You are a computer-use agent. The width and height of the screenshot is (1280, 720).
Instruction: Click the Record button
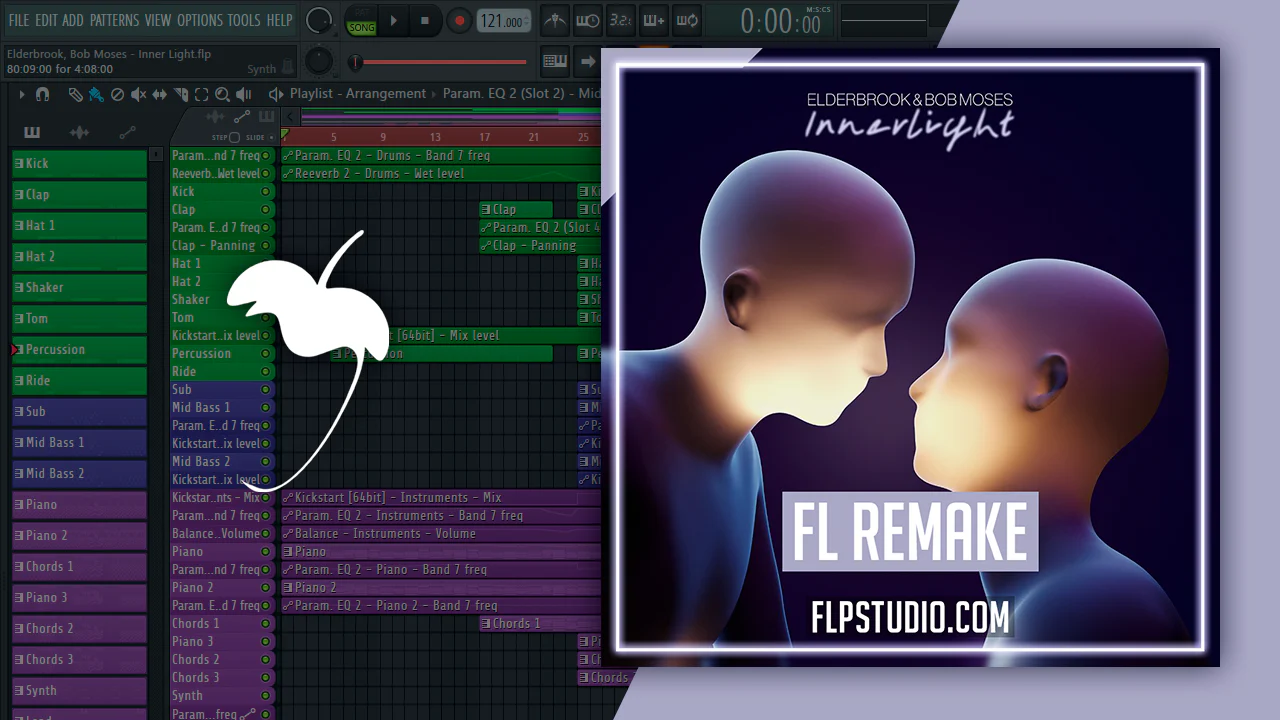(x=459, y=20)
